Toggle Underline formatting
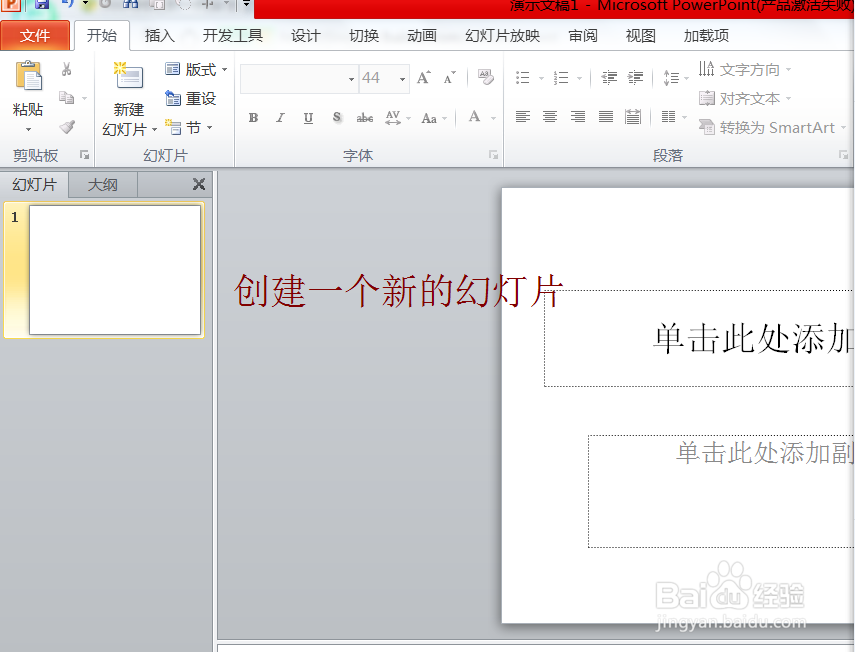 pyautogui.click(x=308, y=118)
